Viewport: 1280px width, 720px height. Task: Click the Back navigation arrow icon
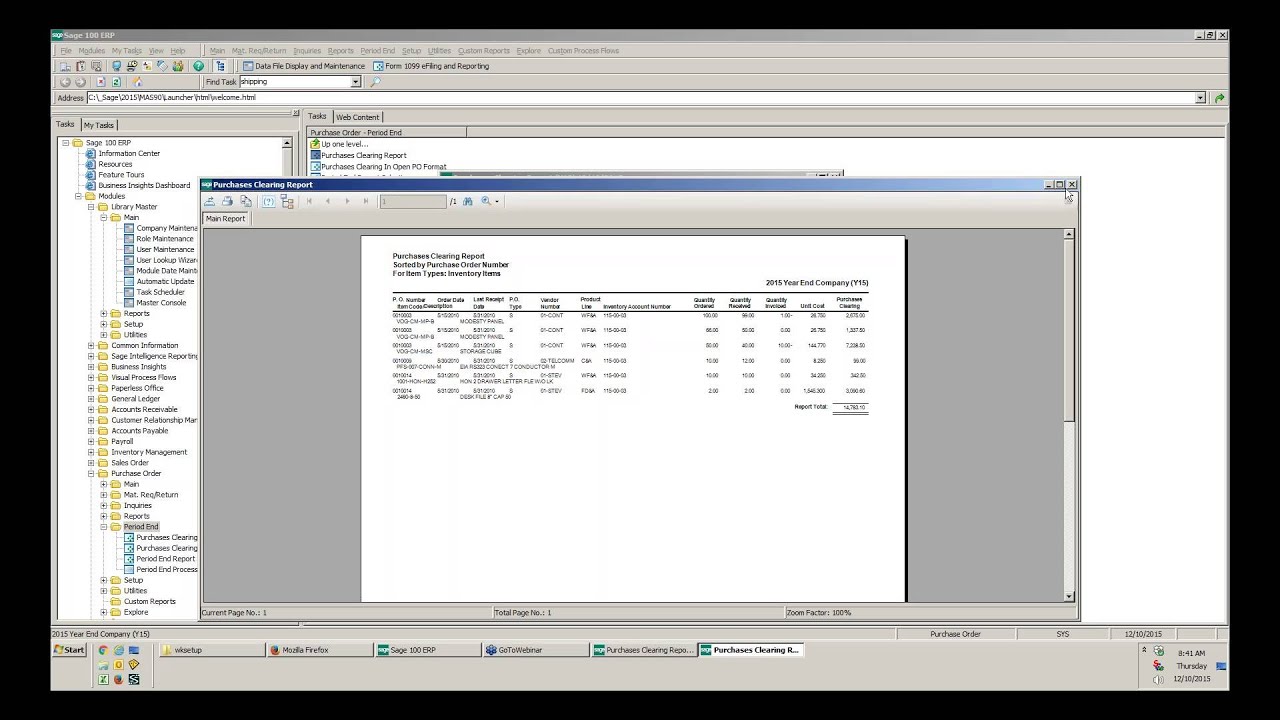pos(66,82)
